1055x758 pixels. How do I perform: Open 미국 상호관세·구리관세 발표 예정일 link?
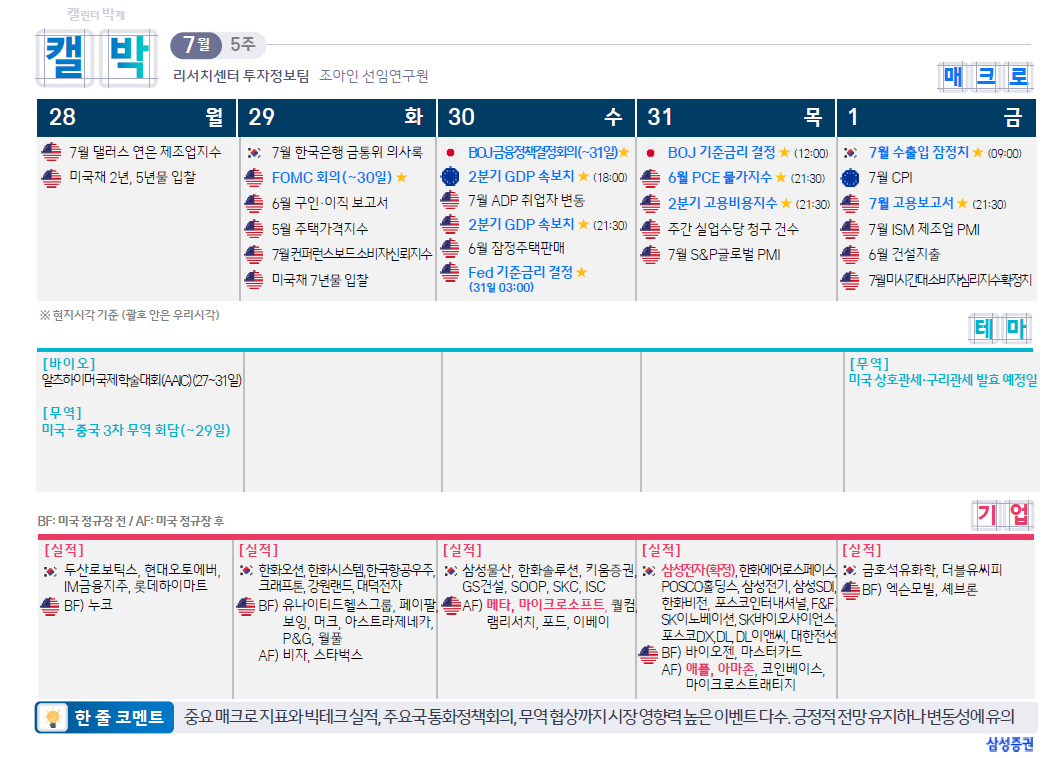(942, 380)
